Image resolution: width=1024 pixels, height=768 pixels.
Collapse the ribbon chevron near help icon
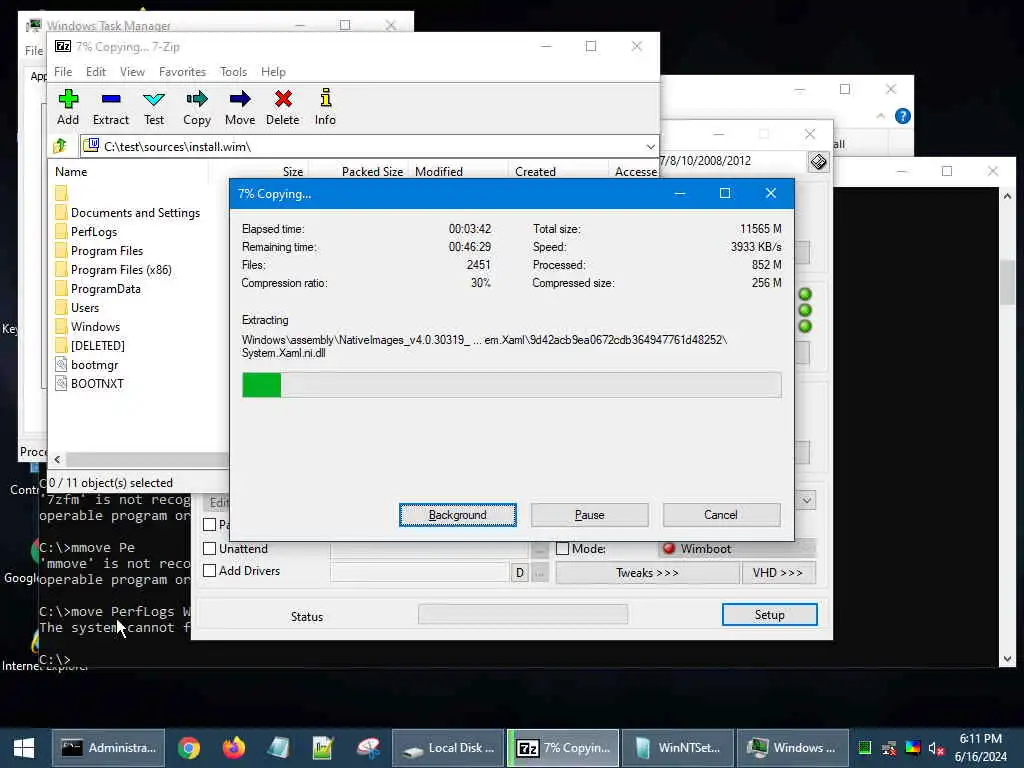880,116
